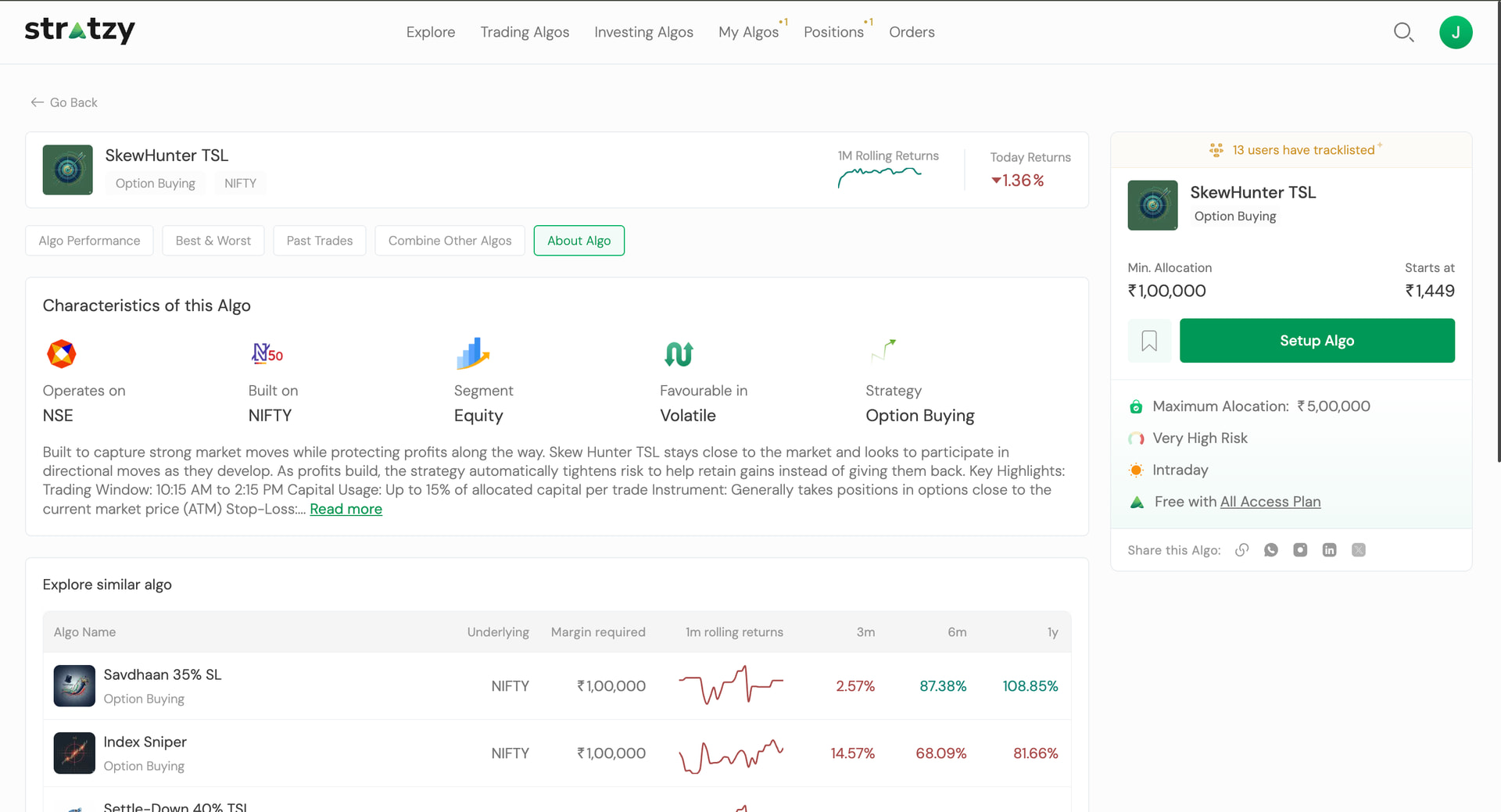The height and width of the screenshot is (812, 1501).
Task: Open the Orders page
Action: 912,32
